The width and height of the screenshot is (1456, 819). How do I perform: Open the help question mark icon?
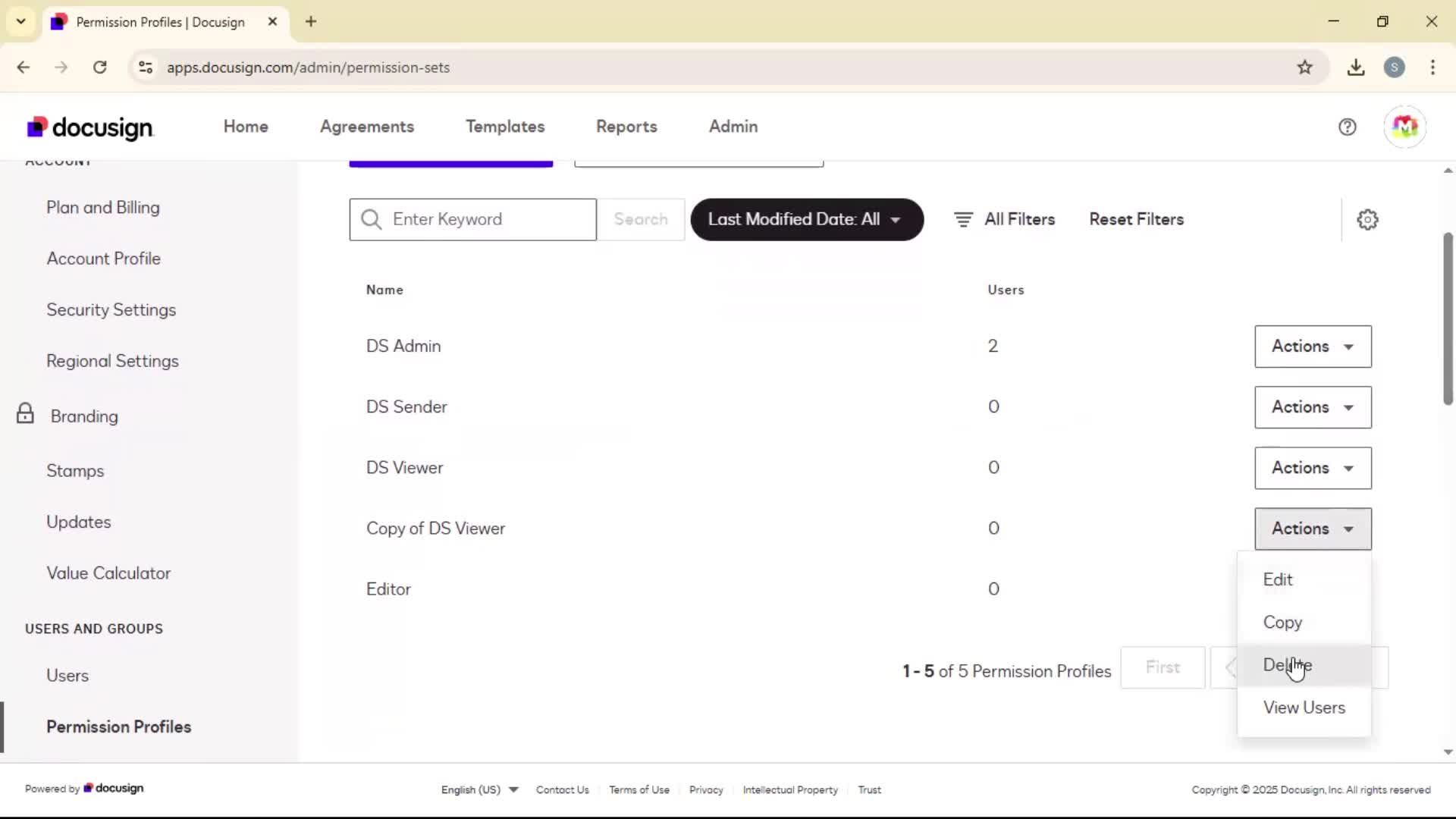(1347, 127)
